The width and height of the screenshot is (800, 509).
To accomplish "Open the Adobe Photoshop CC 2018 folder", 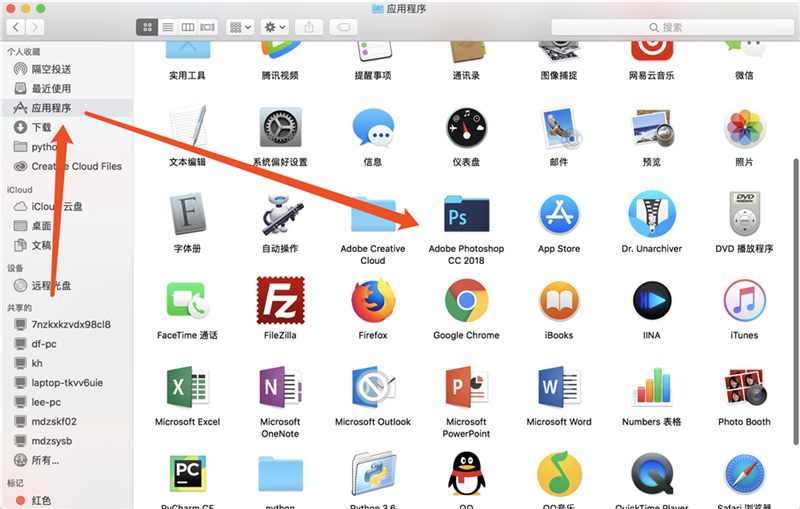I will pyautogui.click(x=466, y=214).
